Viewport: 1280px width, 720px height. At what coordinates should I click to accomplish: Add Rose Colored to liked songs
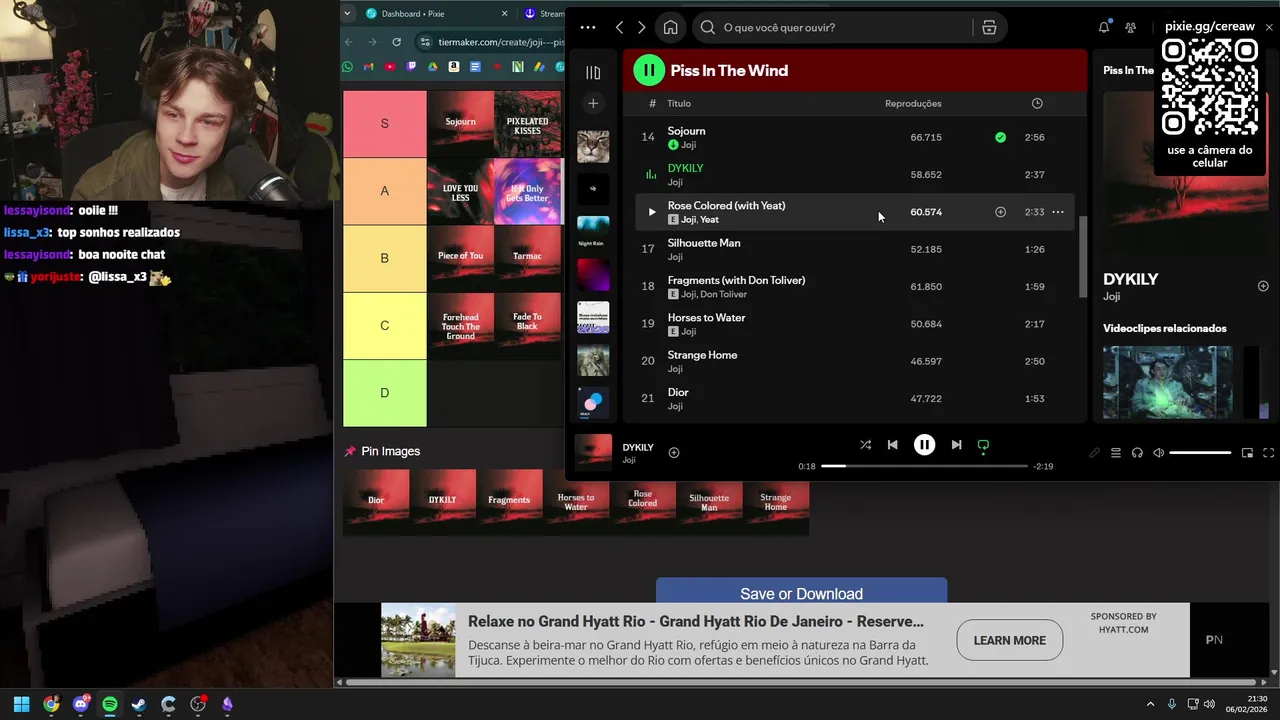pos(1000,212)
